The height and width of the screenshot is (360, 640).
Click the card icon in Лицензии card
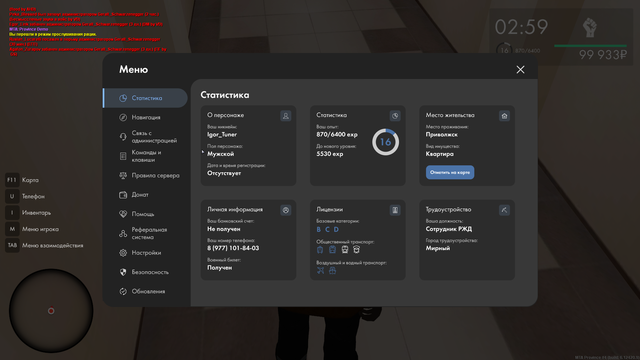[395, 210]
